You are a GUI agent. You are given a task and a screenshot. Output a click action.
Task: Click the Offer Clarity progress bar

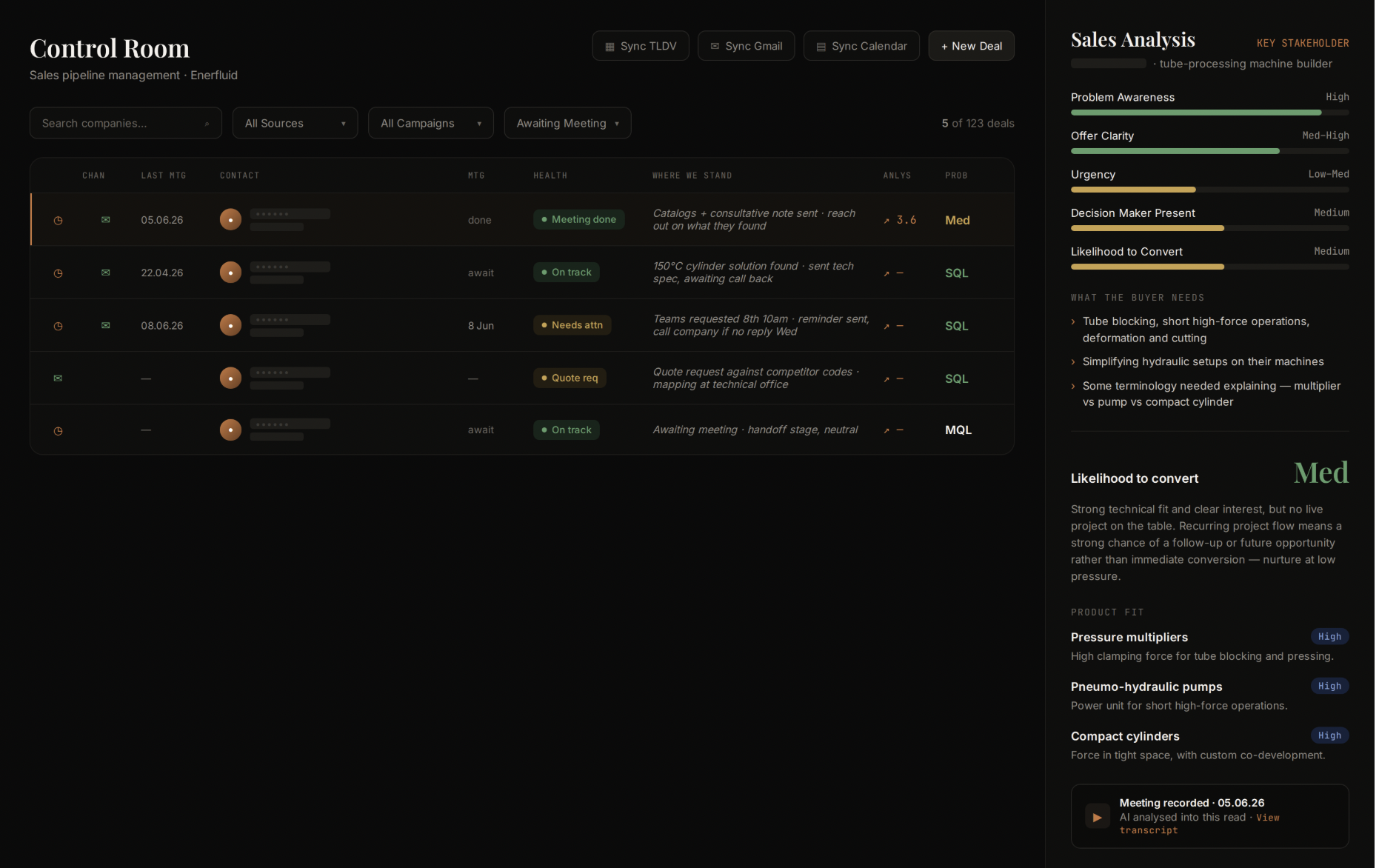[x=1210, y=151]
